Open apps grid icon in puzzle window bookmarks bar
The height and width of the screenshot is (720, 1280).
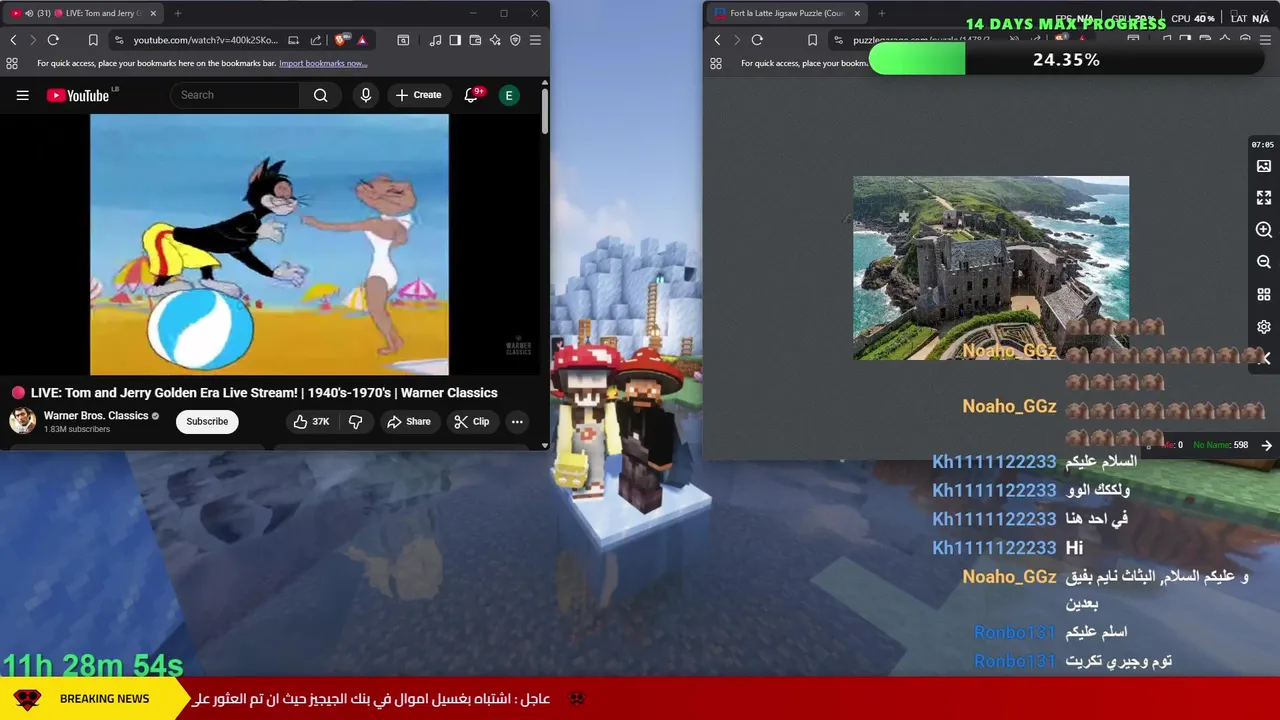(x=716, y=63)
